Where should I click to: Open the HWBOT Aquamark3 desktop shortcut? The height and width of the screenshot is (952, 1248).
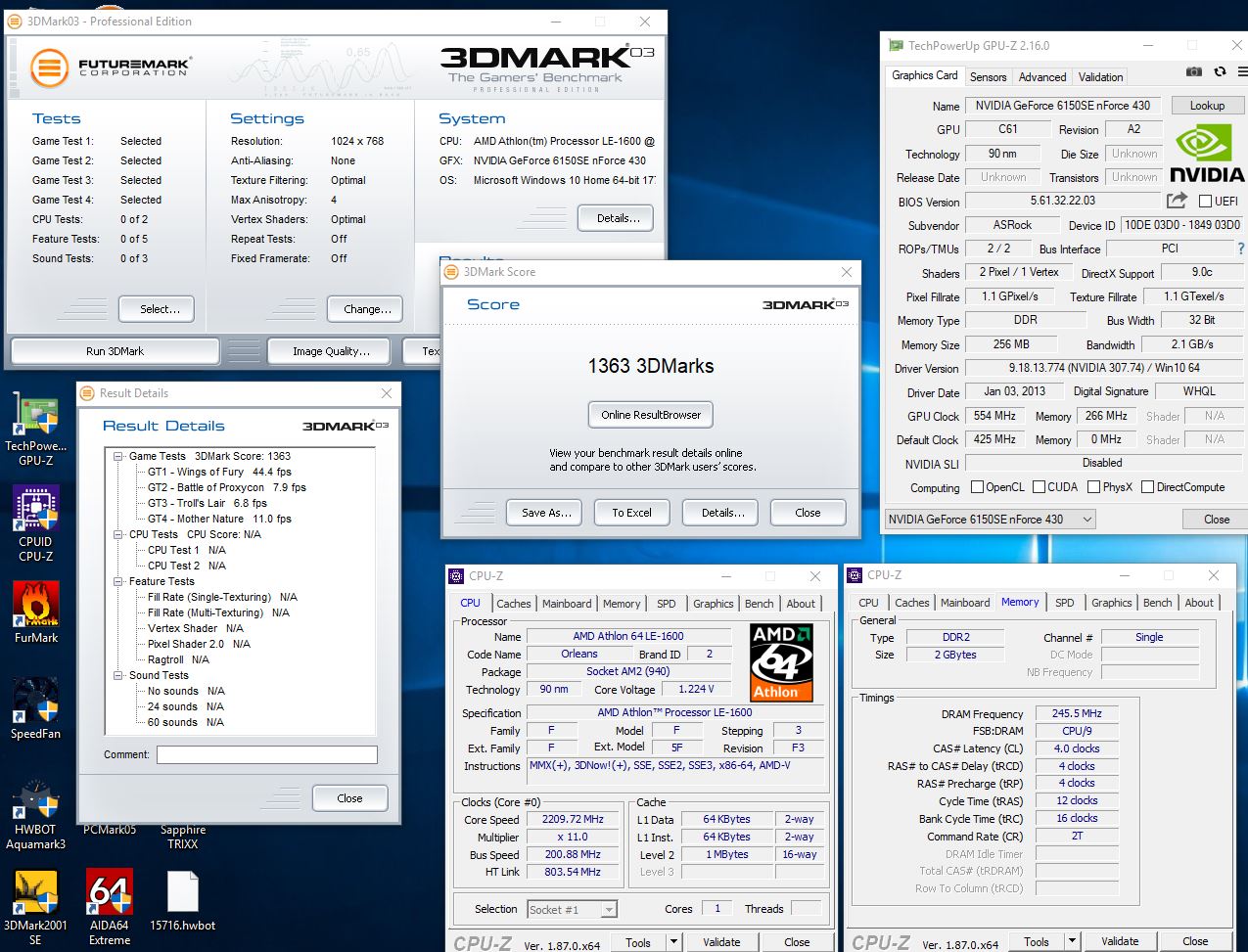(x=35, y=815)
